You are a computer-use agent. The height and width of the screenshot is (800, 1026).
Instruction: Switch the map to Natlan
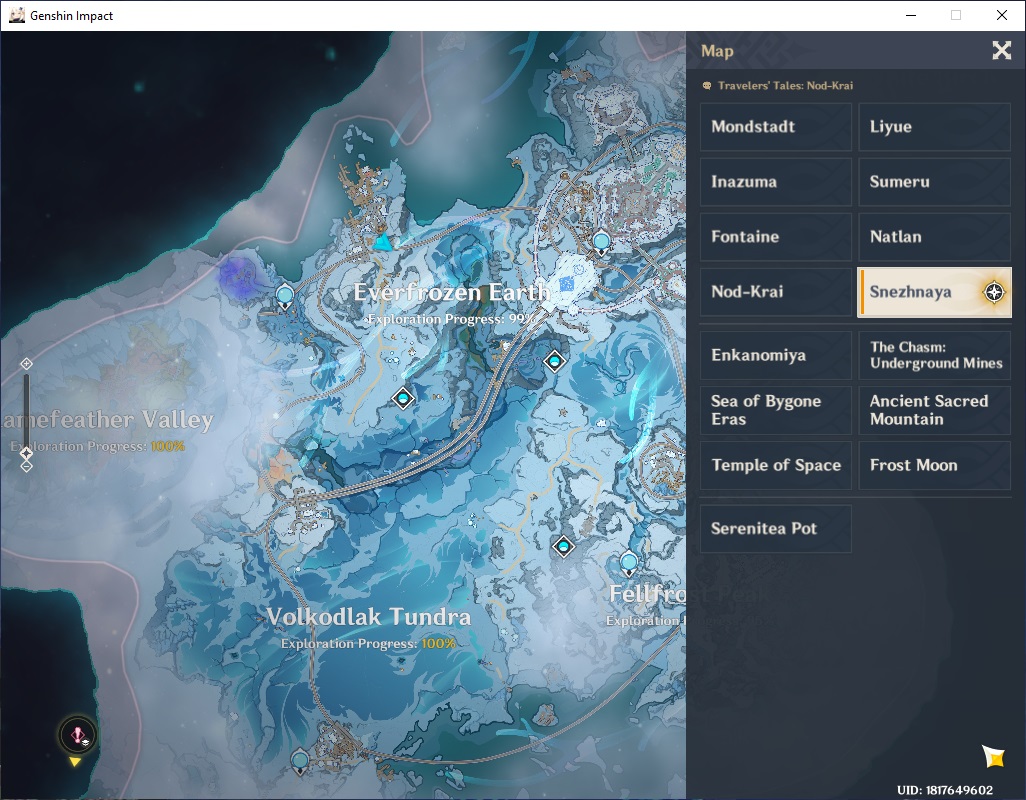[x=934, y=237]
